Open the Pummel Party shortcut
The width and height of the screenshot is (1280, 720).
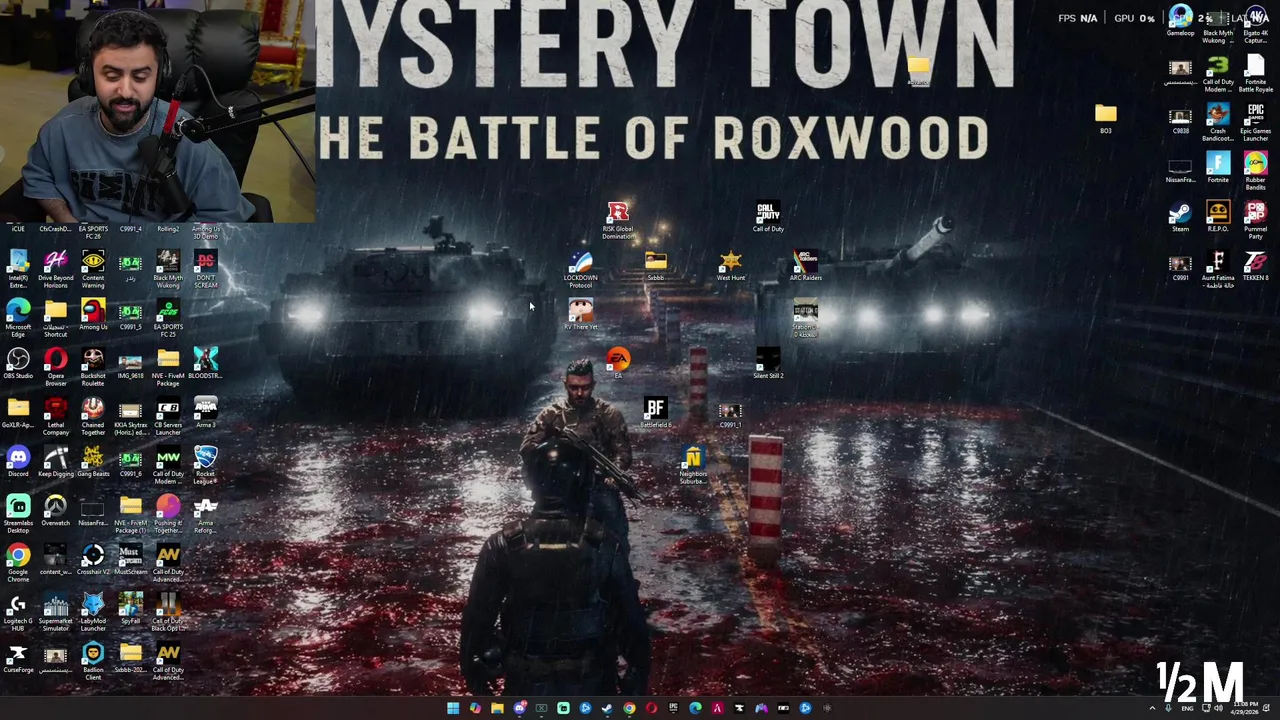pos(1255,221)
